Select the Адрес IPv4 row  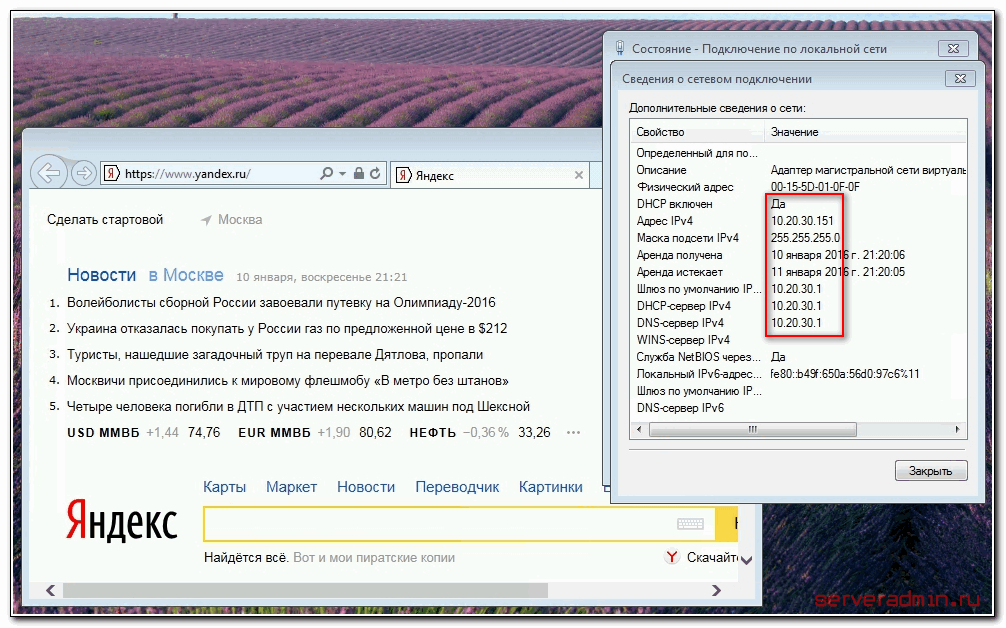tap(799, 221)
